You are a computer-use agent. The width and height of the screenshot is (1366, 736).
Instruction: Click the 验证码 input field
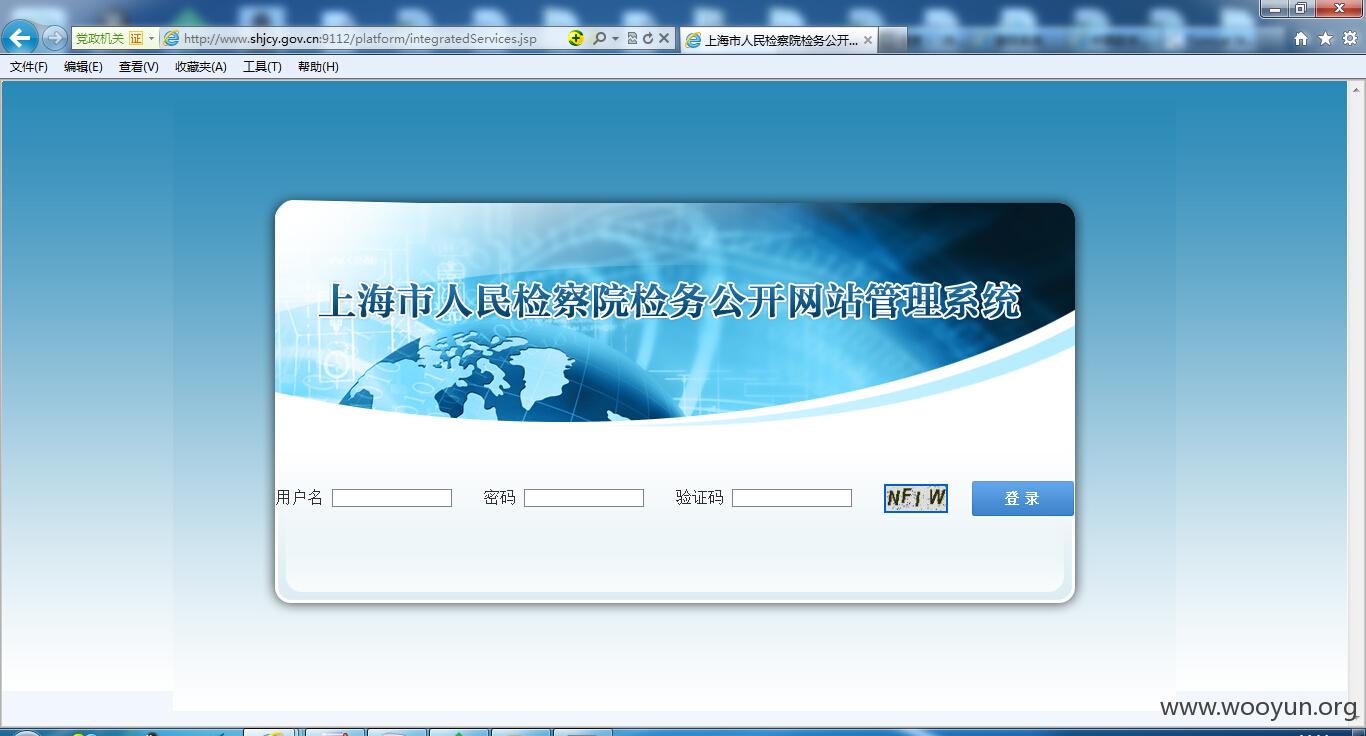coord(792,498)
